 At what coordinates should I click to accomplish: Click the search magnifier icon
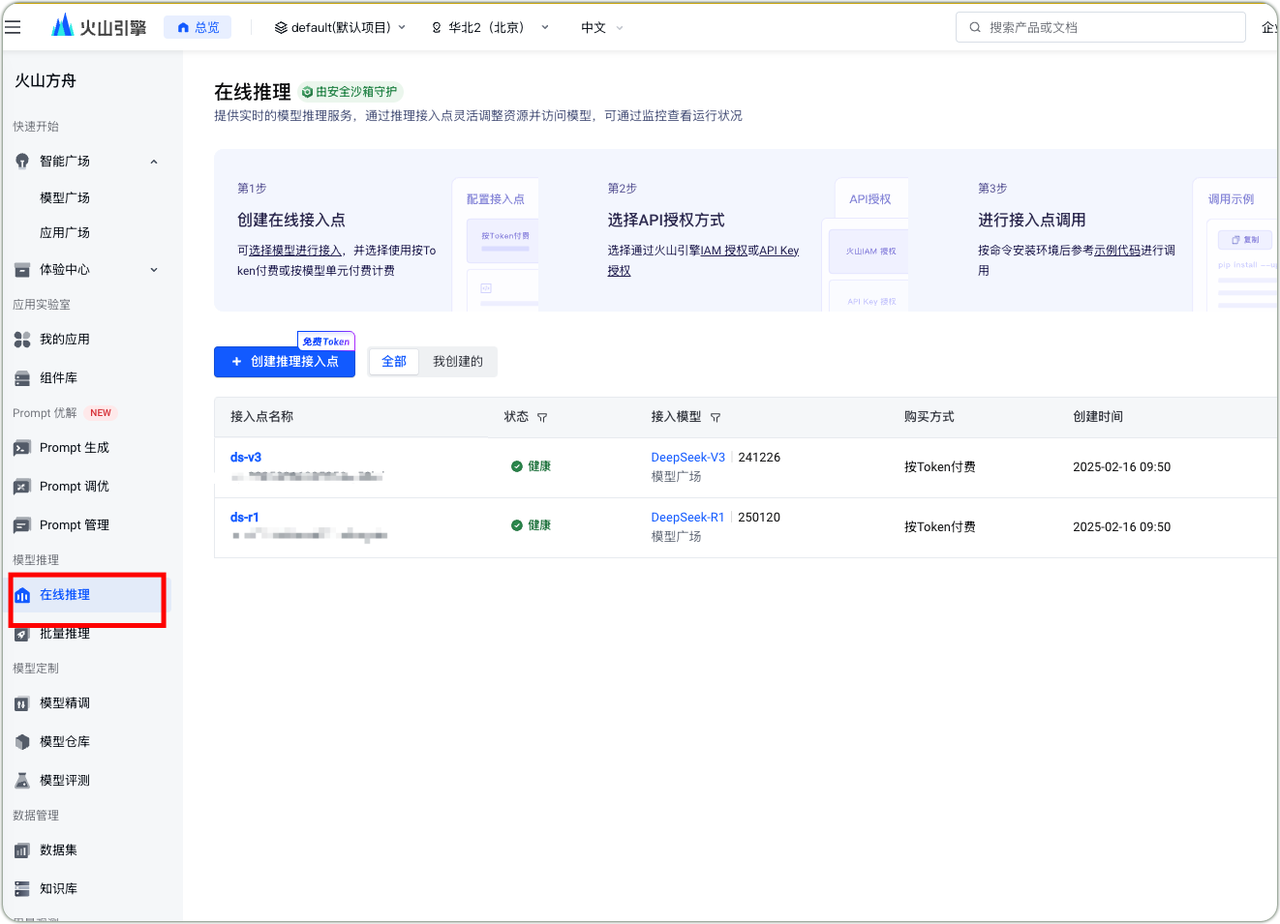click(974, 27)
